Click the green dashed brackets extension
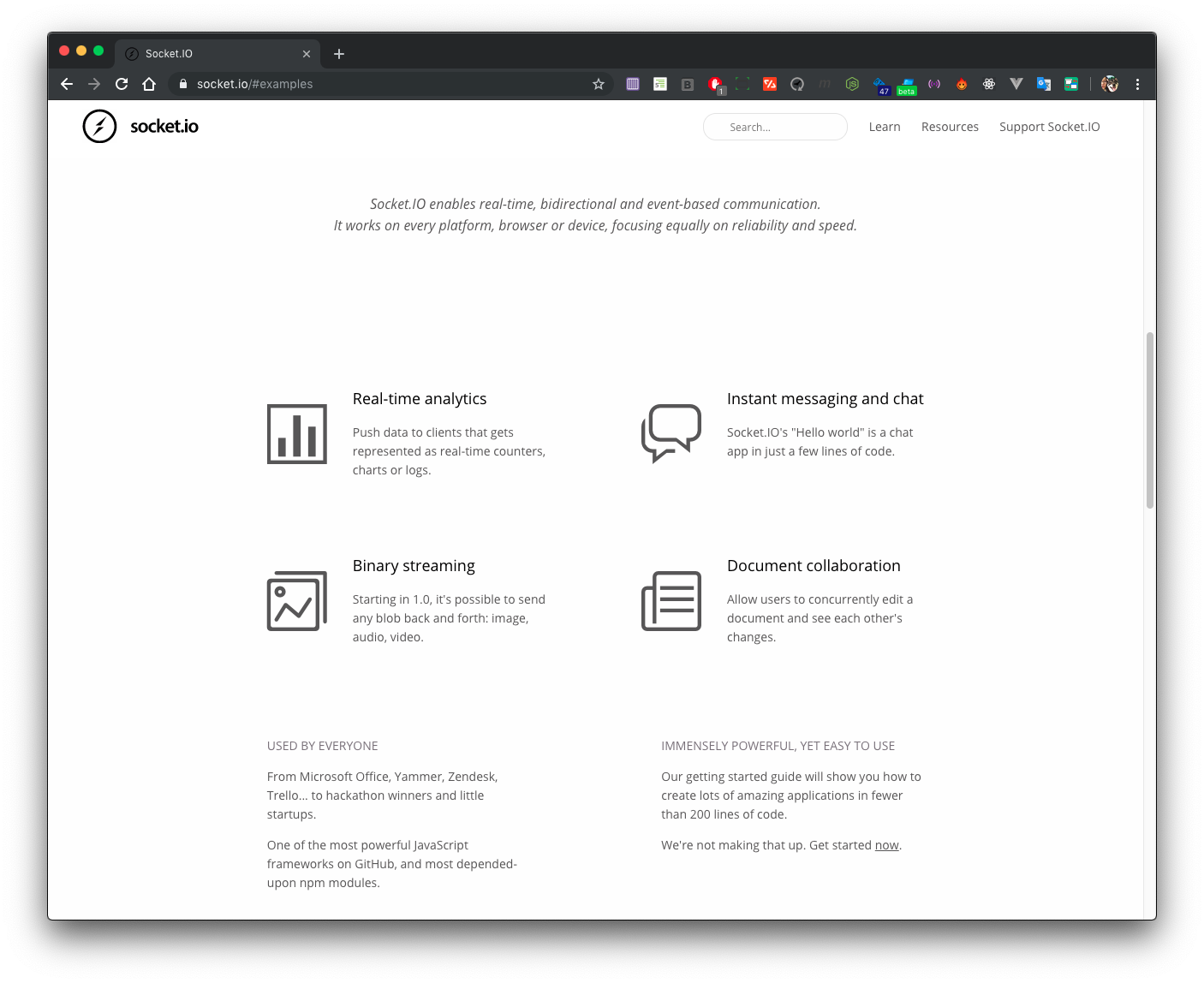The image size is (1204, 983). pos(742,84)
